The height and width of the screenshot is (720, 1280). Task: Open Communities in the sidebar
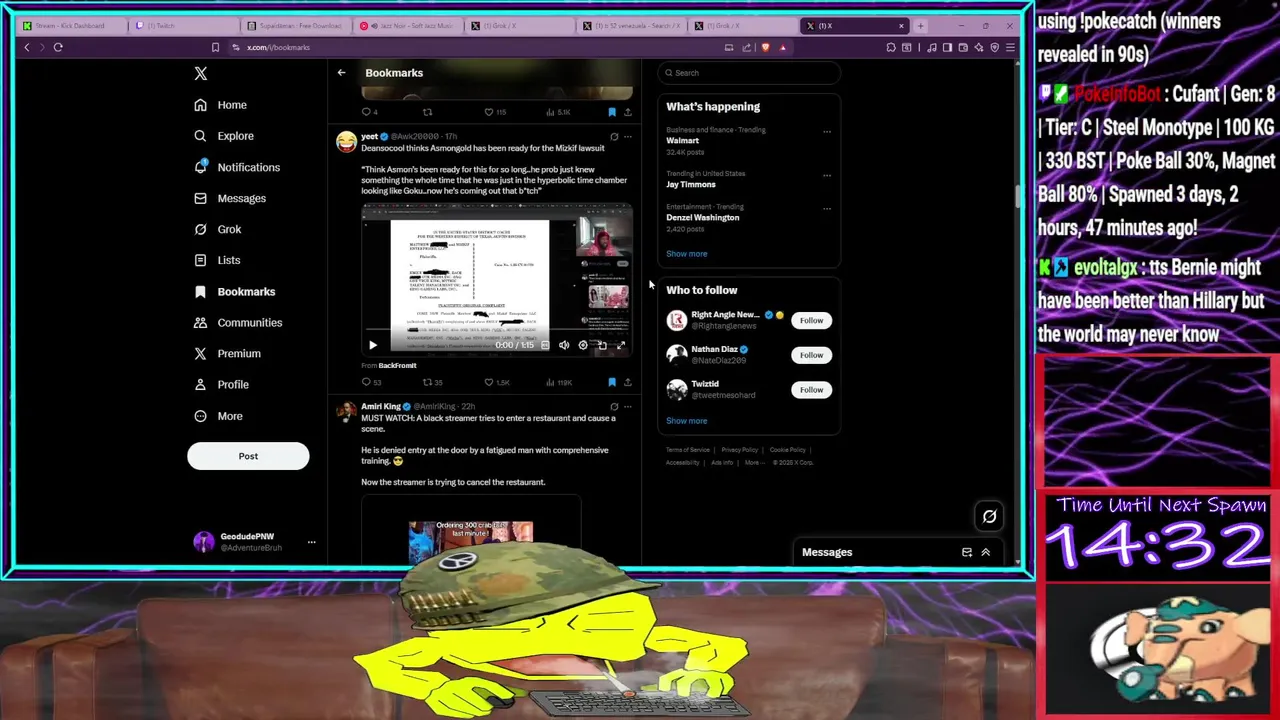[x=238, y=322]
